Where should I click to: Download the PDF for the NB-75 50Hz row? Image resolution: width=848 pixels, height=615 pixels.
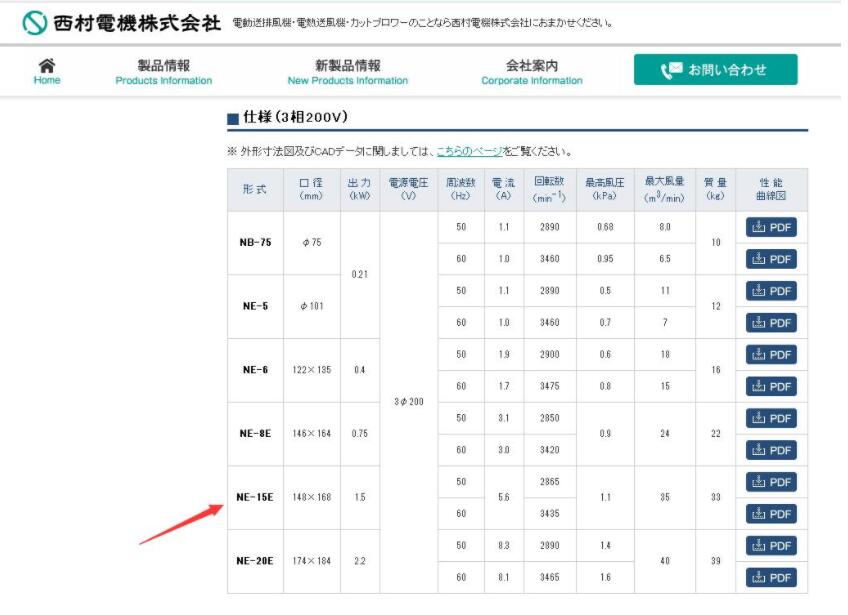click(771, 227)
